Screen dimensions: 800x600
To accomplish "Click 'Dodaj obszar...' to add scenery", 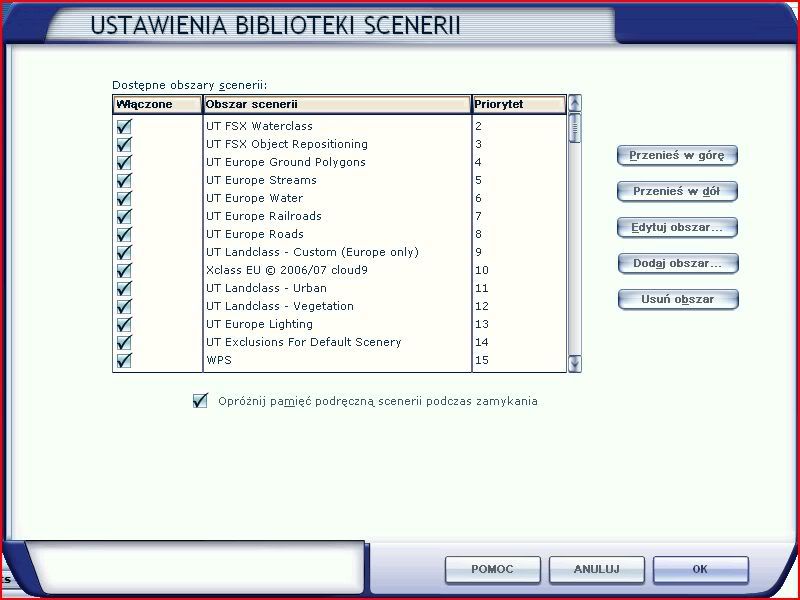I will [x=678, y=263].
